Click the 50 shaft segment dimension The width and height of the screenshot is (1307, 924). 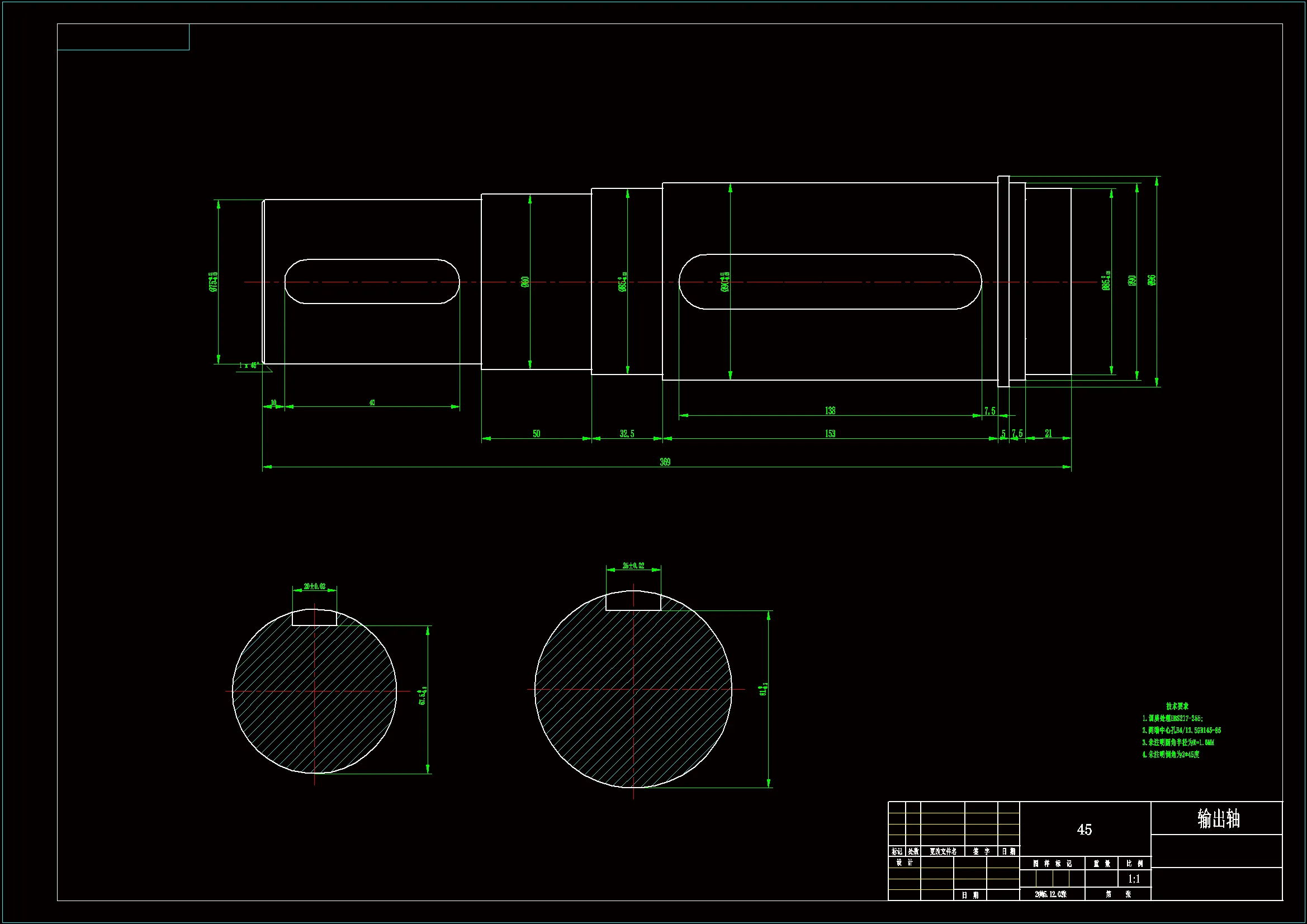pos(536,434)
